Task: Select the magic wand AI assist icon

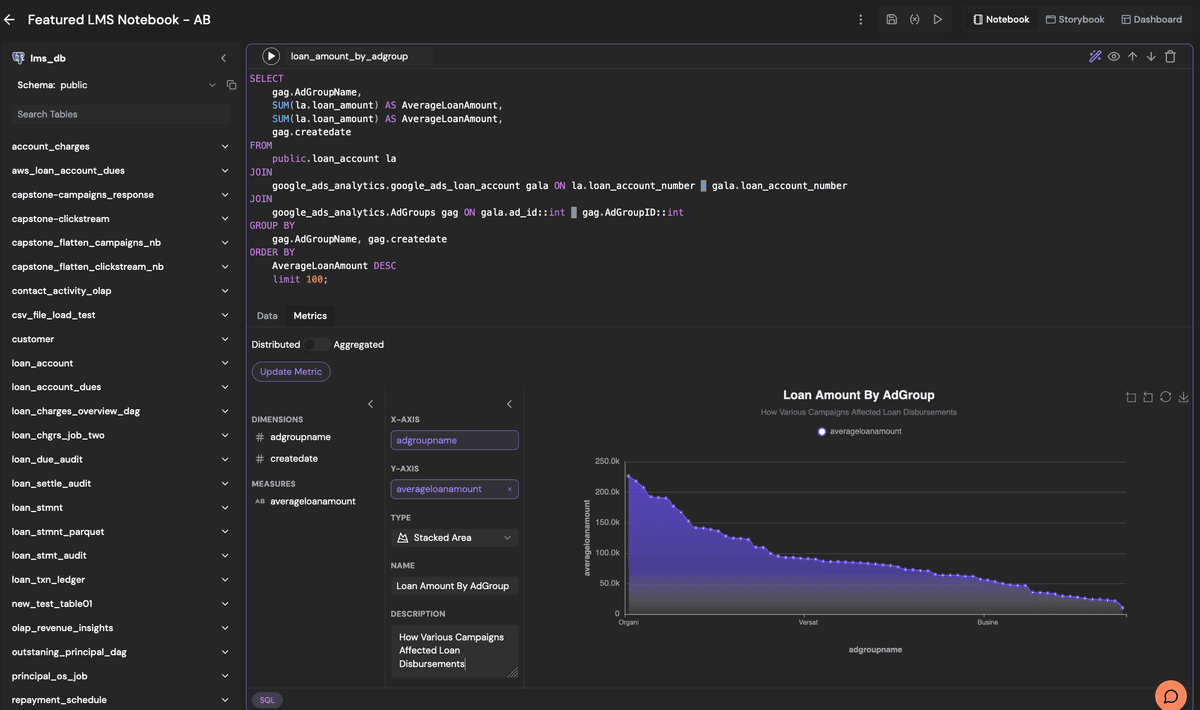Action: (1095, 57)
